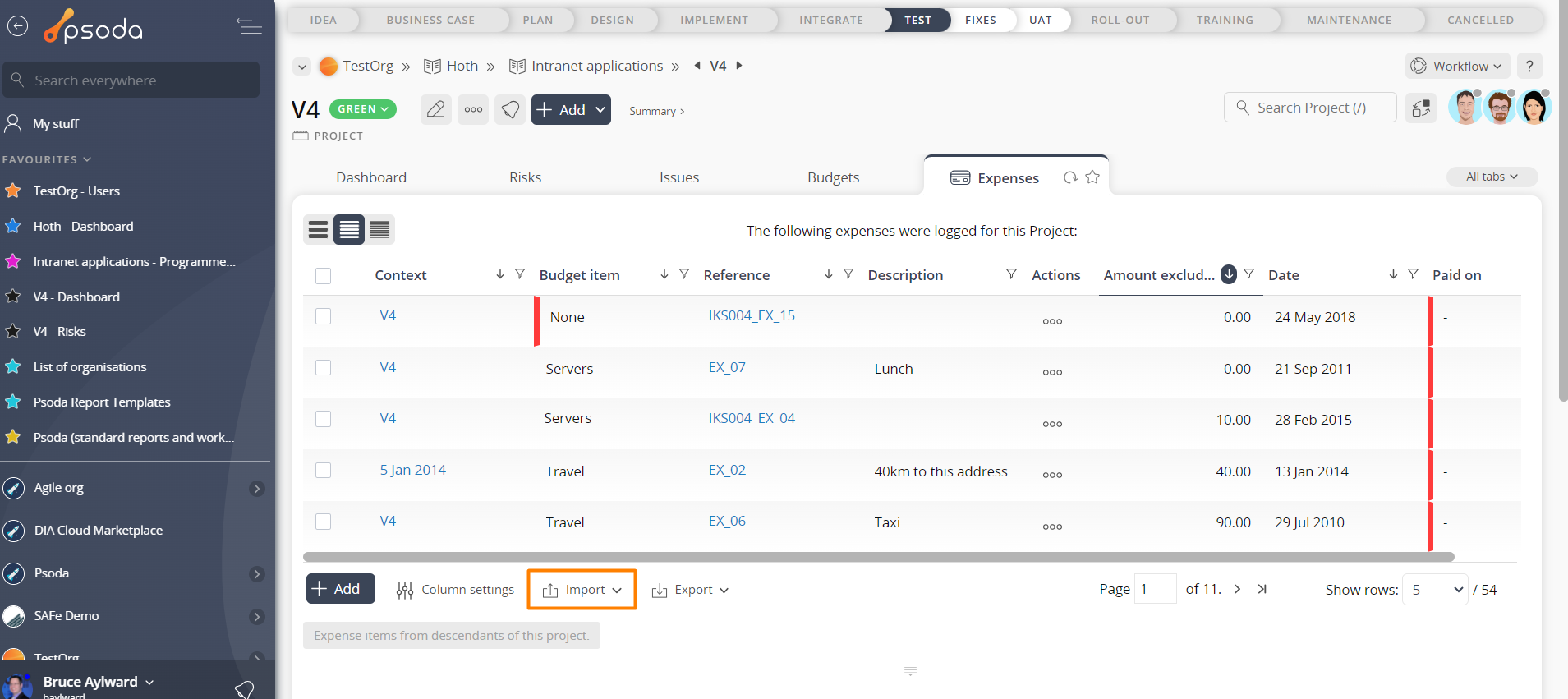Expand the Favourites section

click(47, 159)
